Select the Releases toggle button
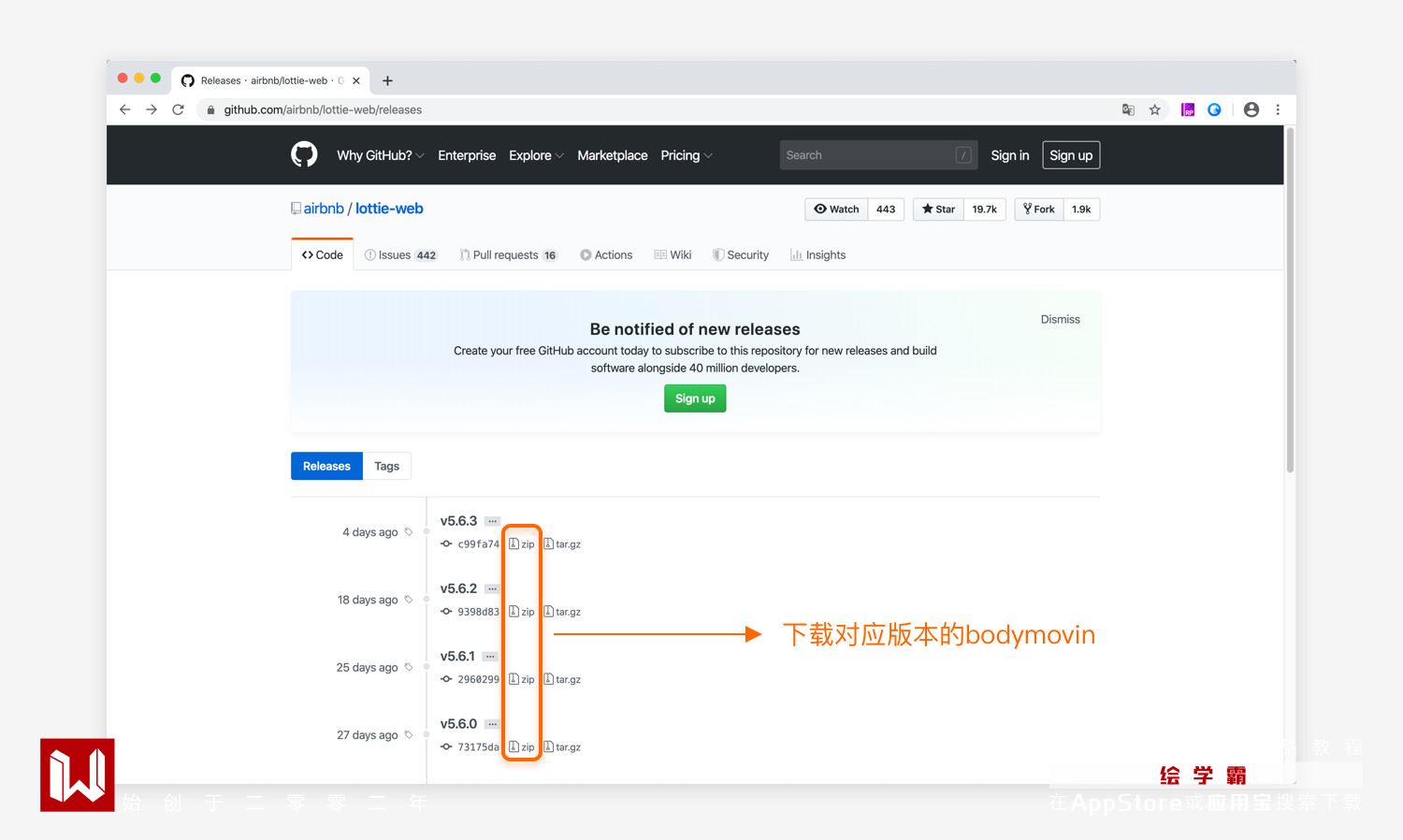 [x=326, y=466]
